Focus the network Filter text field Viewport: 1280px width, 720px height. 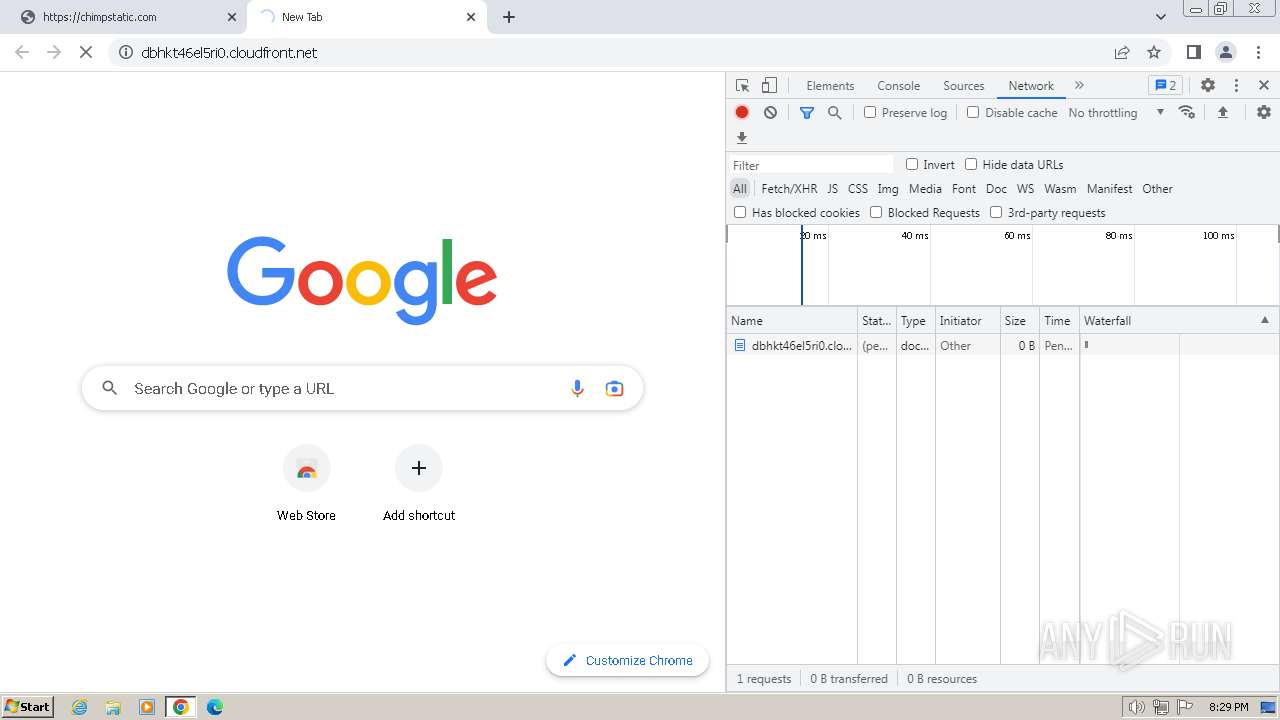(x=811, y=165)
